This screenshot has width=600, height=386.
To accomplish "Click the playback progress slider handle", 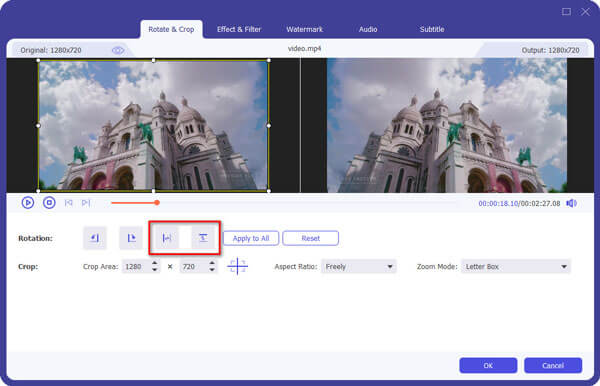I will pos(157,203).
